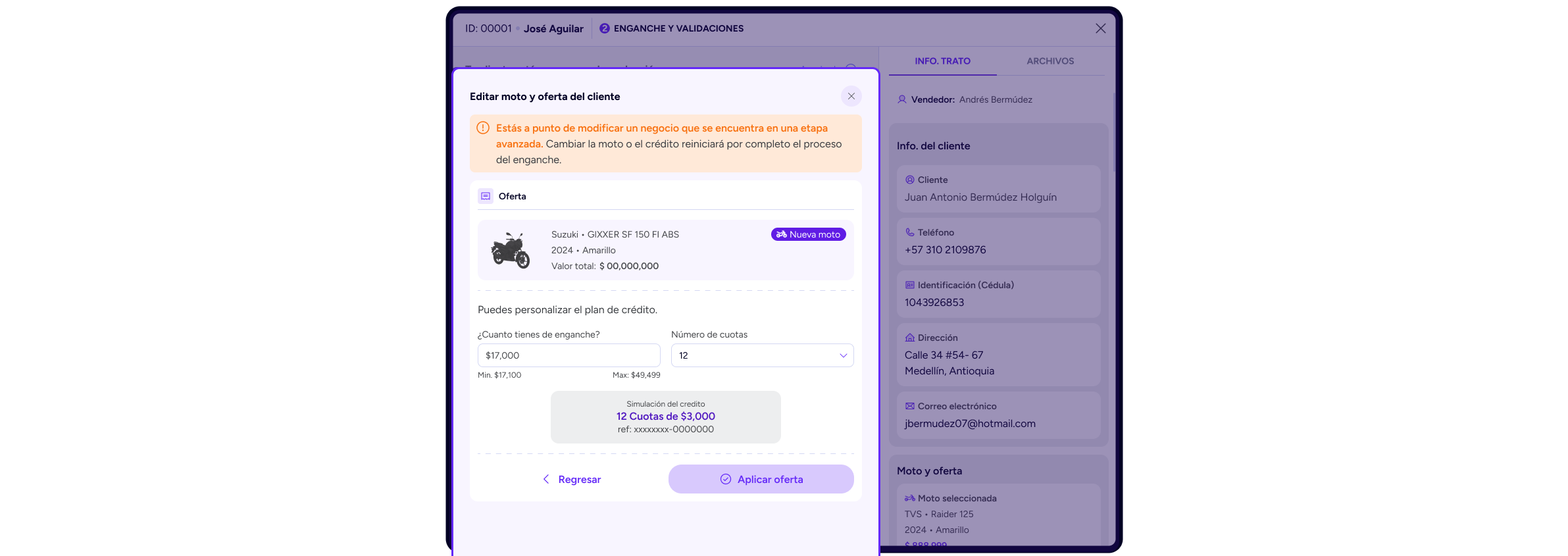Click the chevron arrow in cuotas dropdown
This screenshot has height=556, width=1568.
[x=843, y=355]
